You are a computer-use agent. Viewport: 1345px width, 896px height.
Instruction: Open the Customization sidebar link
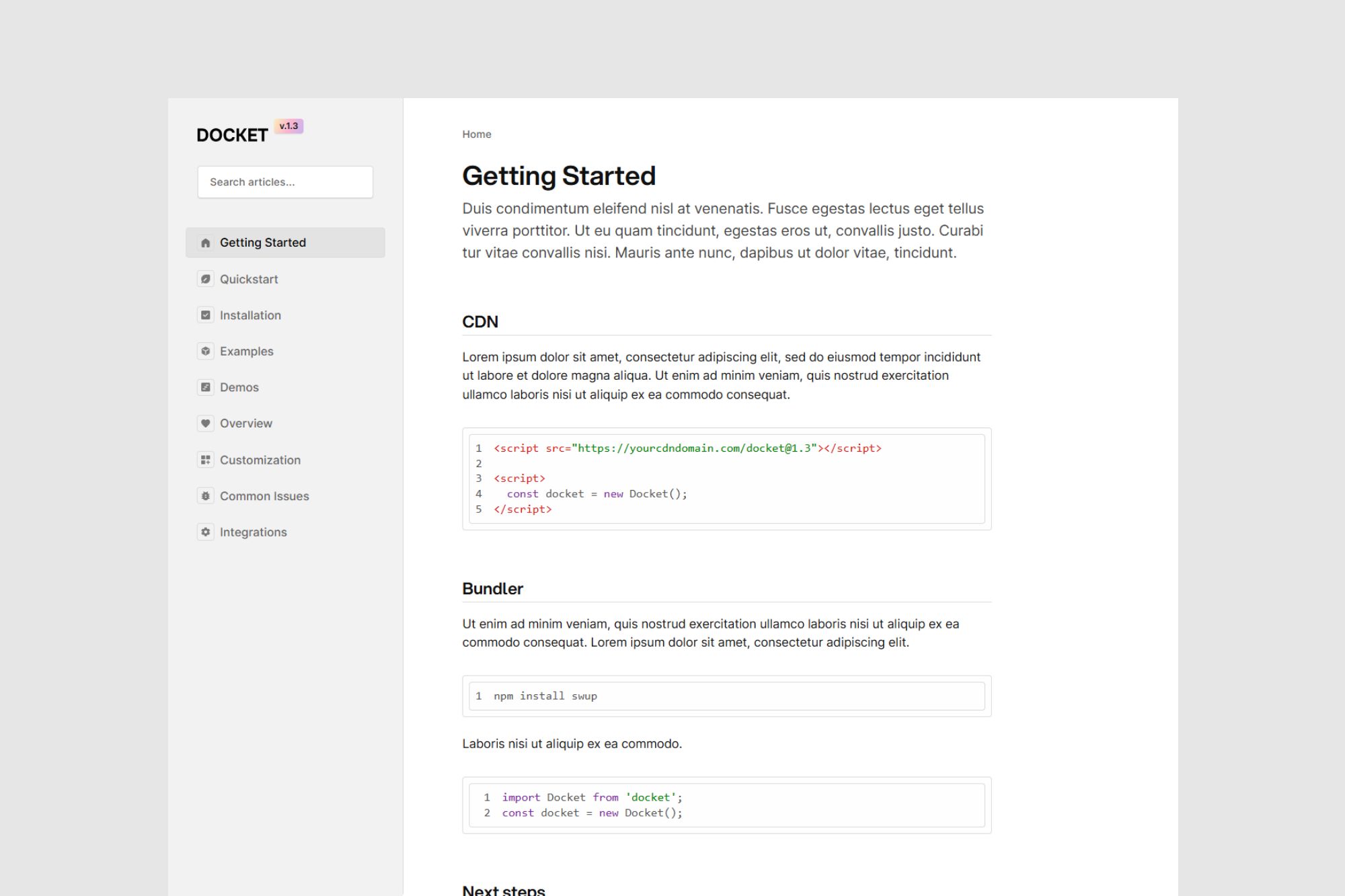click(260, 460)
